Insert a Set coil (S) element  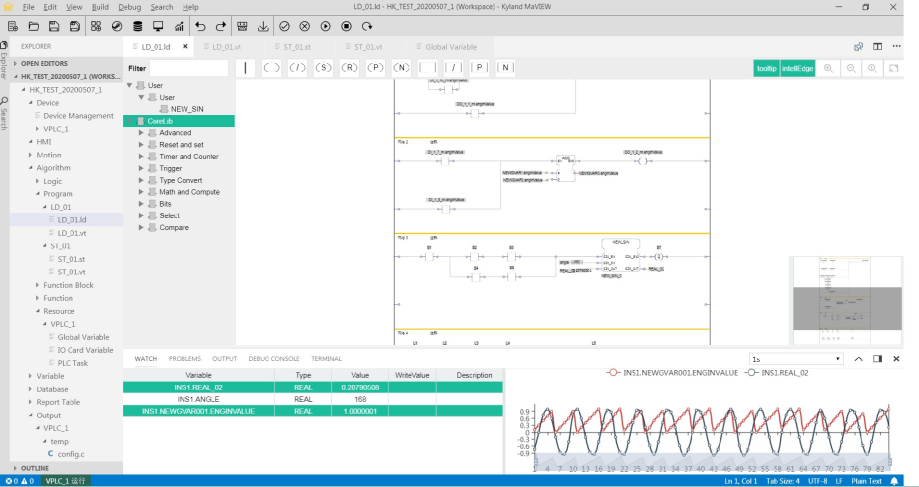click(324, 68)
